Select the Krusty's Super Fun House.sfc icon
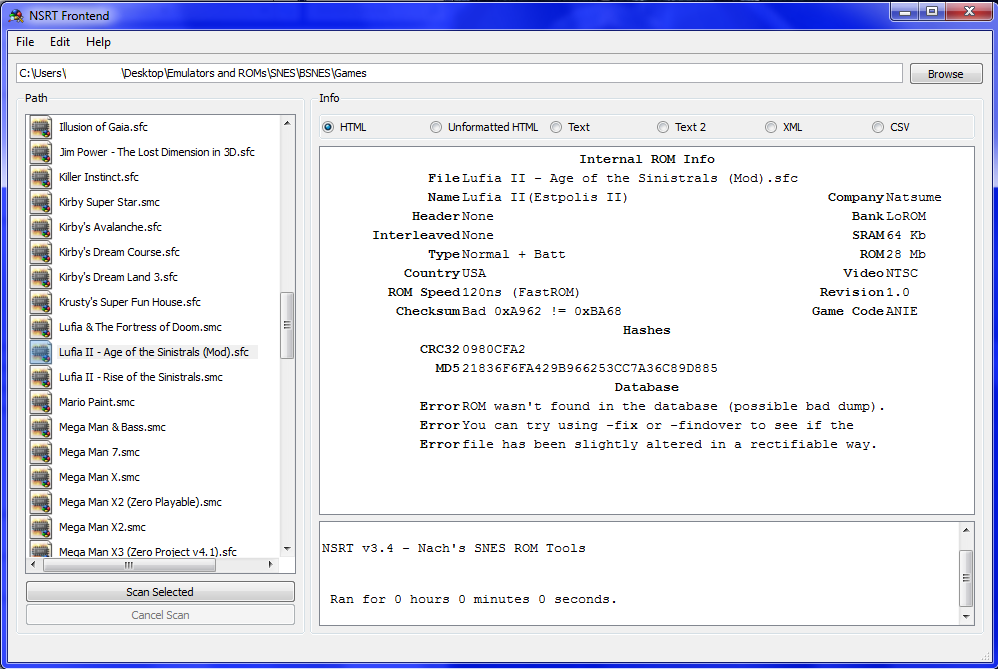The image size is (998, 669). 41,302
